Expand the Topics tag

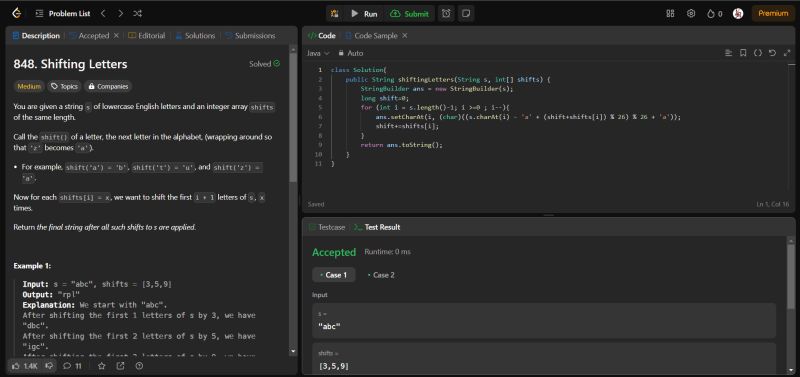(x=64, y=86)
